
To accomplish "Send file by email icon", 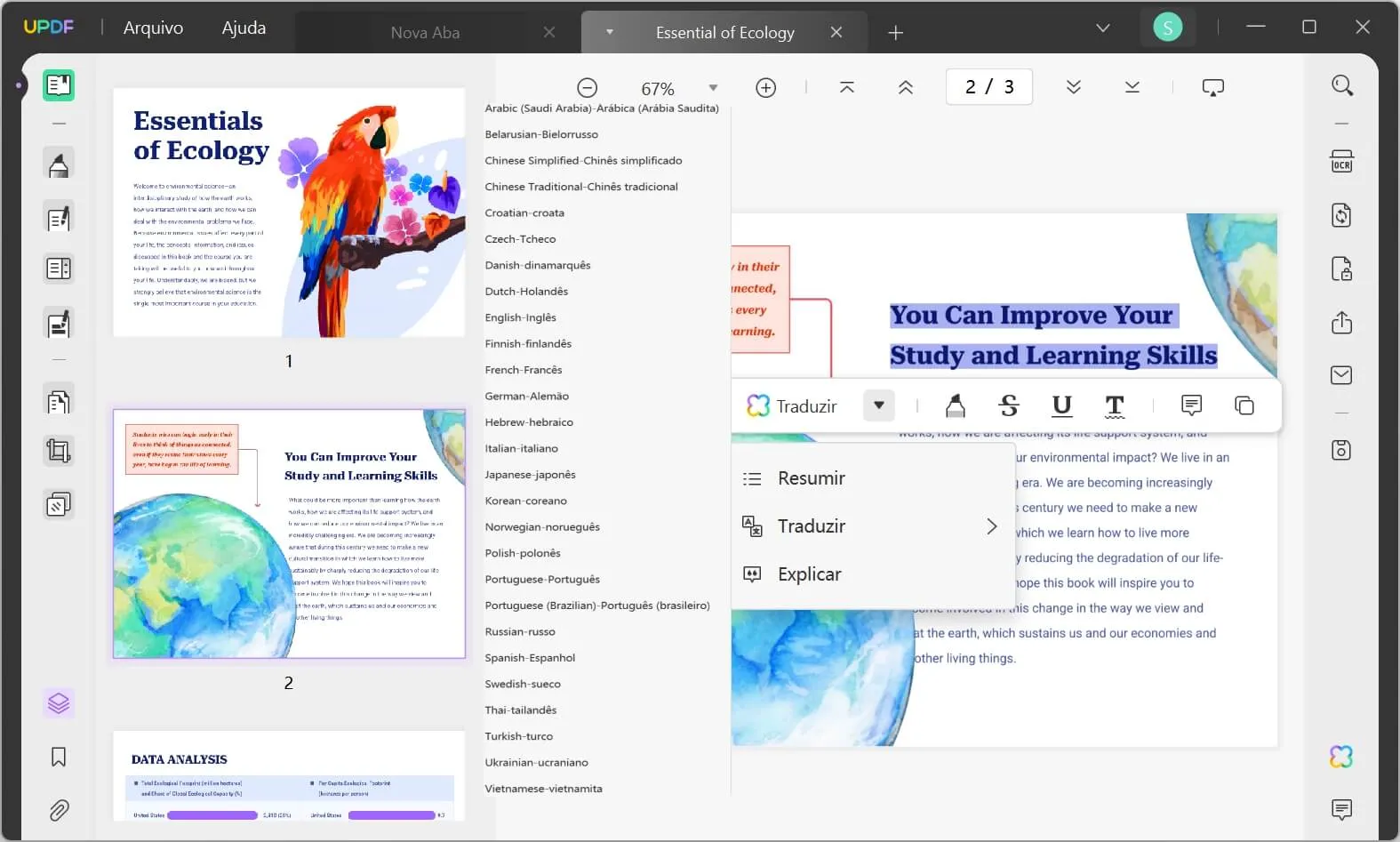I will coord(1342,375).
